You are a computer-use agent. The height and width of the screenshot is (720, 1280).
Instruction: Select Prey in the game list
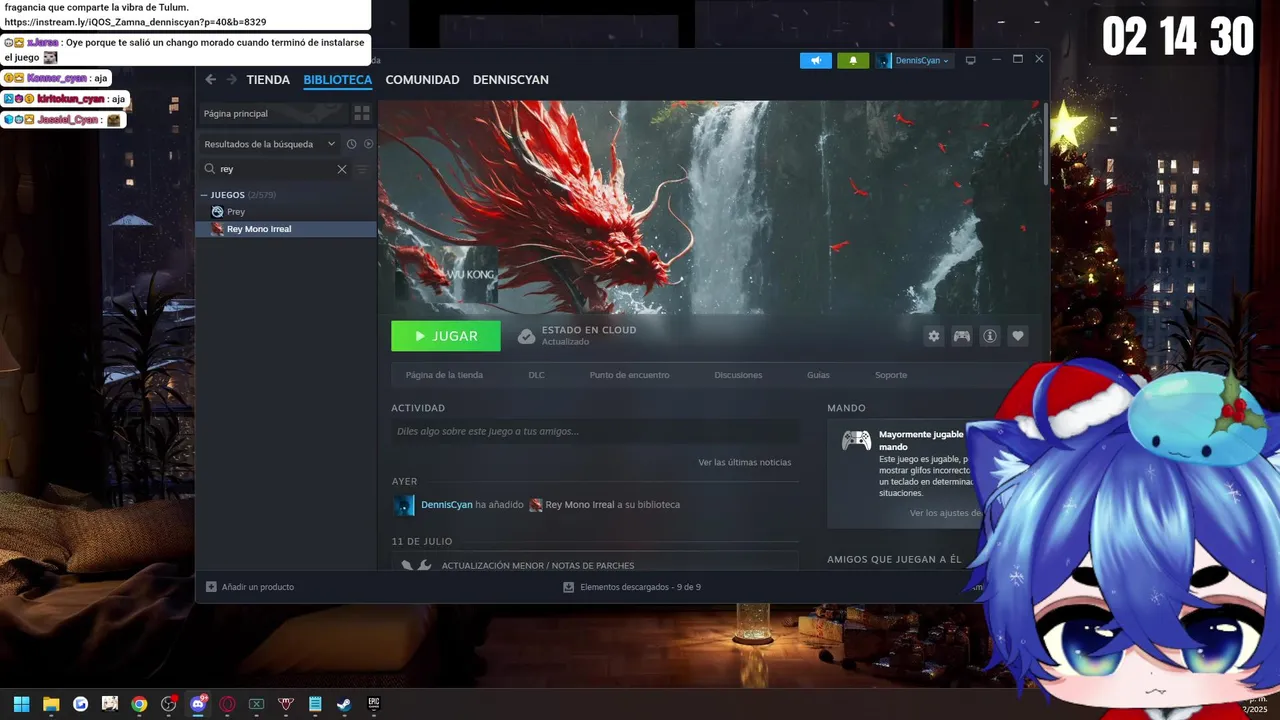point(236,212)
